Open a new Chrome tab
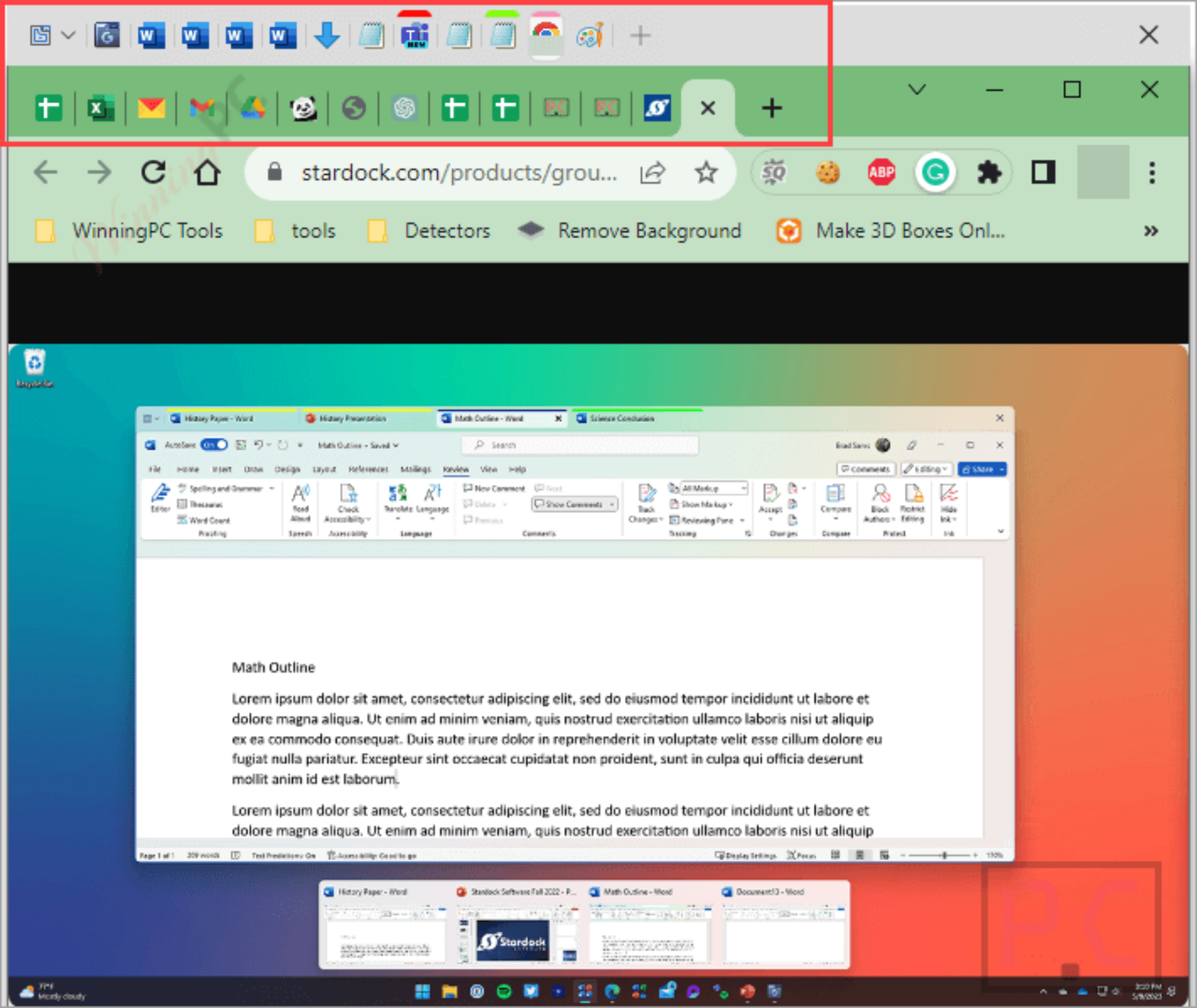This screenshot has height=1008, width=1197. click(x=772, y=108)
